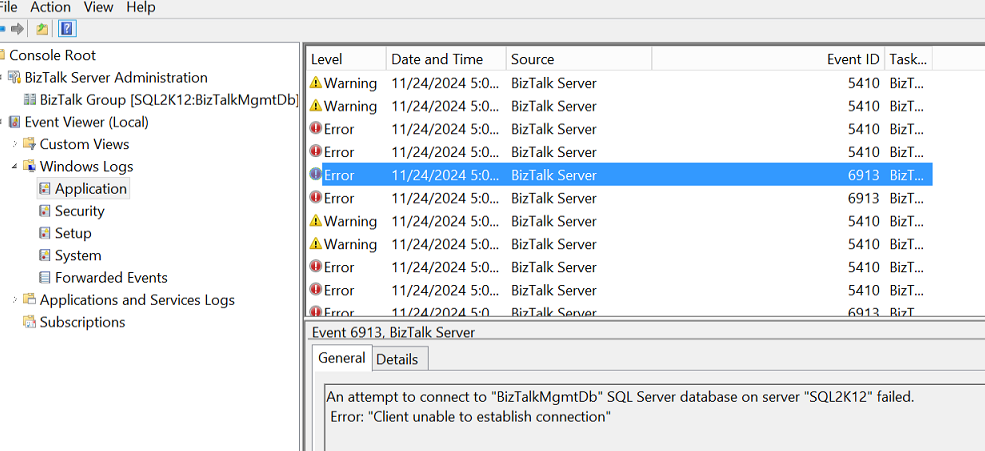The image size is (985, 451).
Task: Click the Forwarded Events log icon
Action: tap(45, 278)
